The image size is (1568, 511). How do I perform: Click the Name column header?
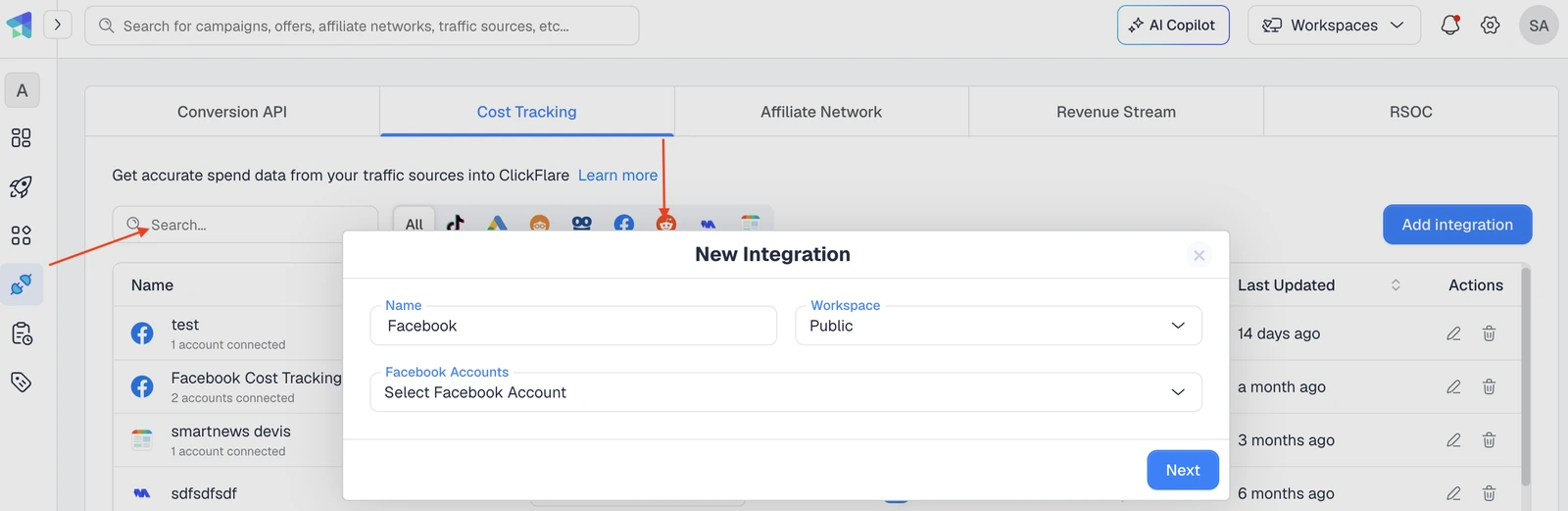point(153,285)
